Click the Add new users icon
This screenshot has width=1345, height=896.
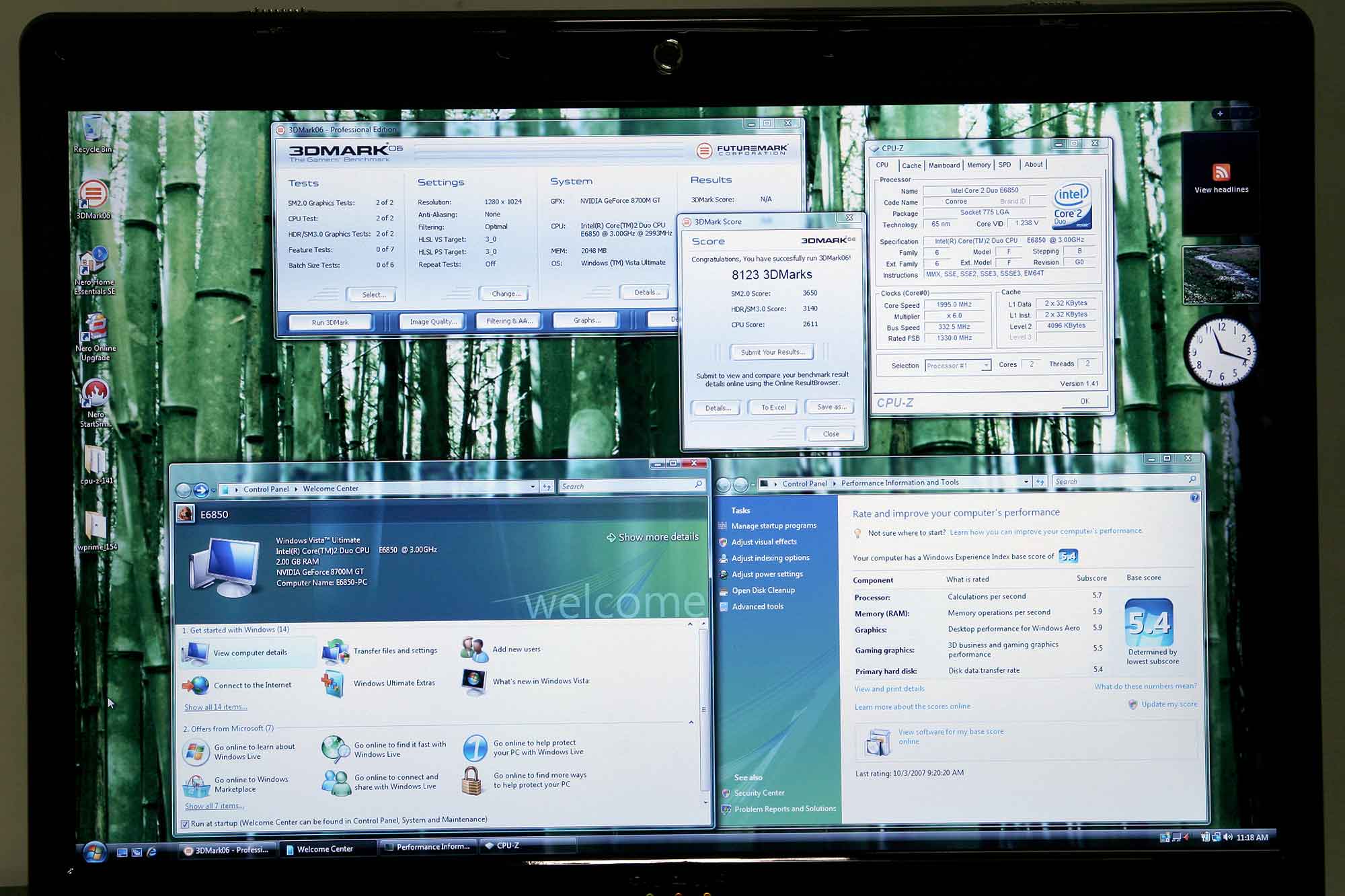coord(475,649)
